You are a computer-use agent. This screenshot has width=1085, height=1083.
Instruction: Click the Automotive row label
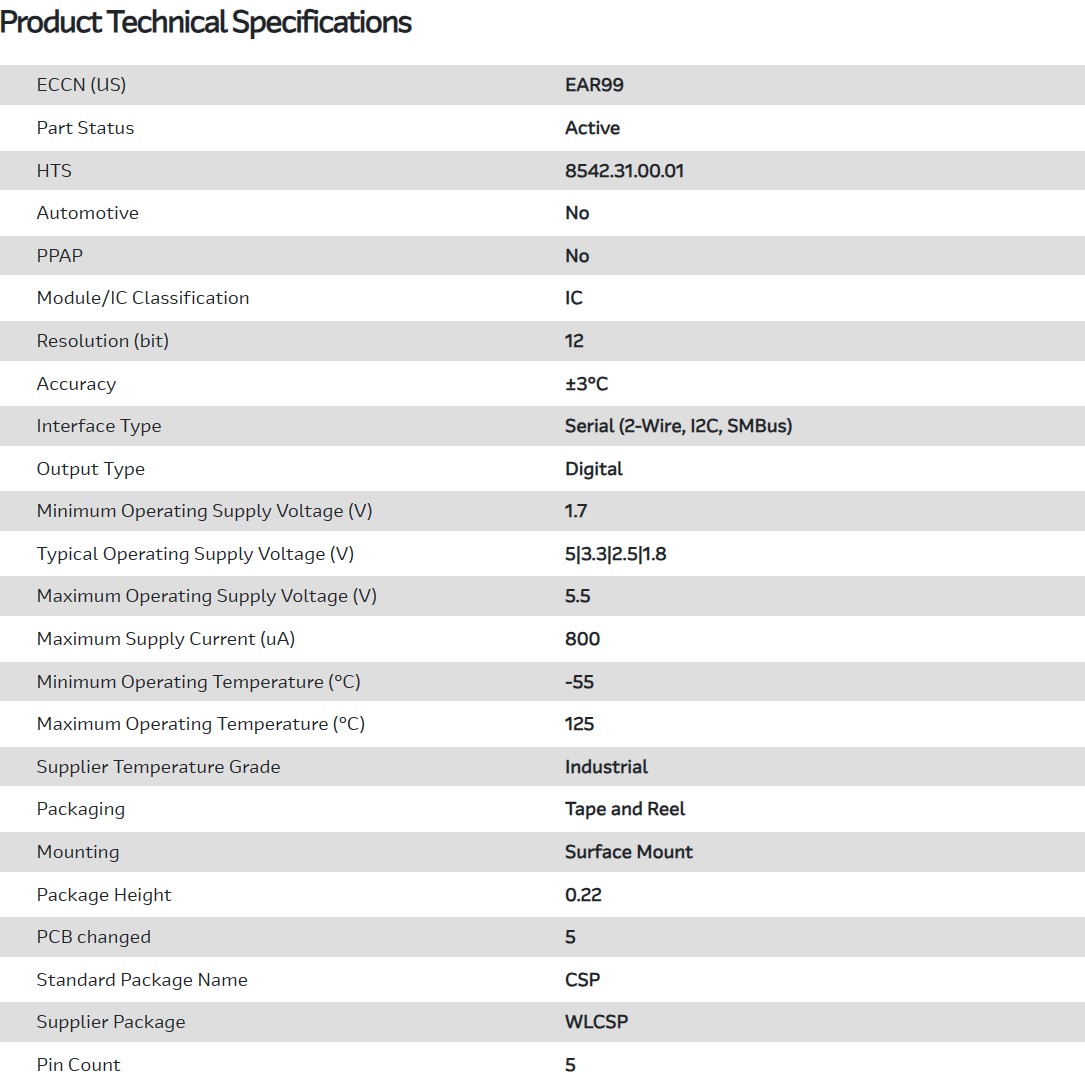87,213
